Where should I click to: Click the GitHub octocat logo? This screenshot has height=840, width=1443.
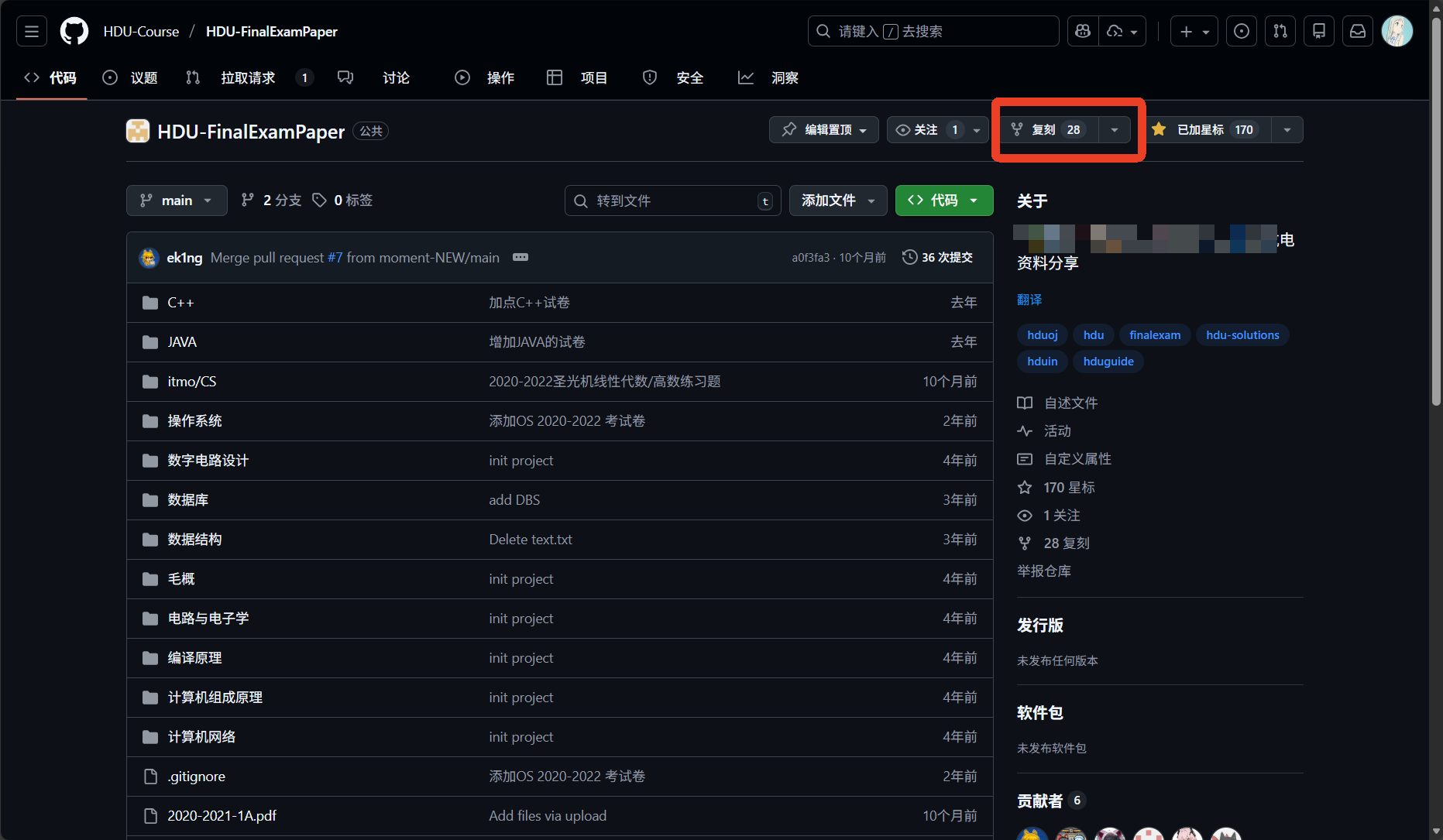[x=74, y=31]
